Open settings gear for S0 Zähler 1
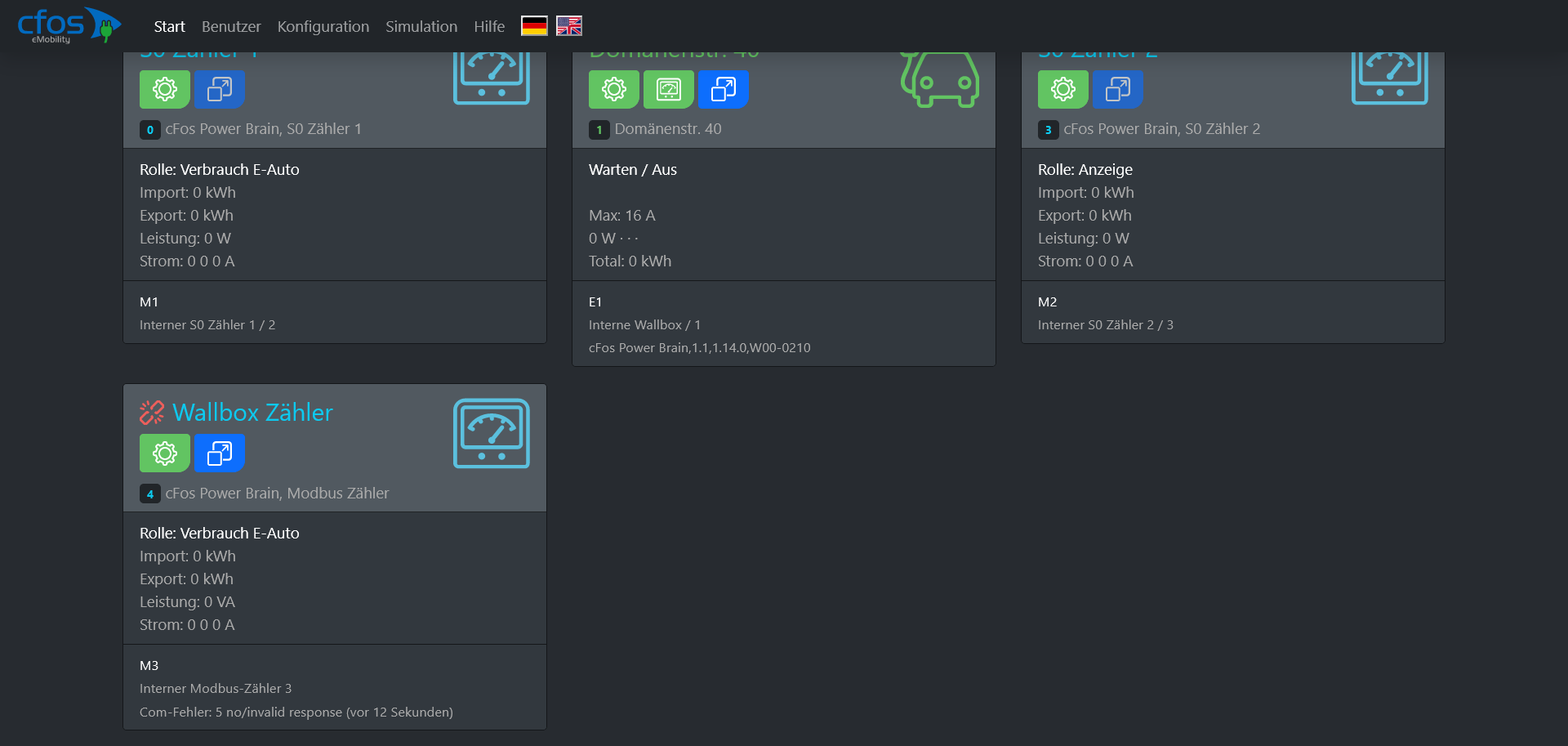The image size is (1568, 746). pos(165,89)
